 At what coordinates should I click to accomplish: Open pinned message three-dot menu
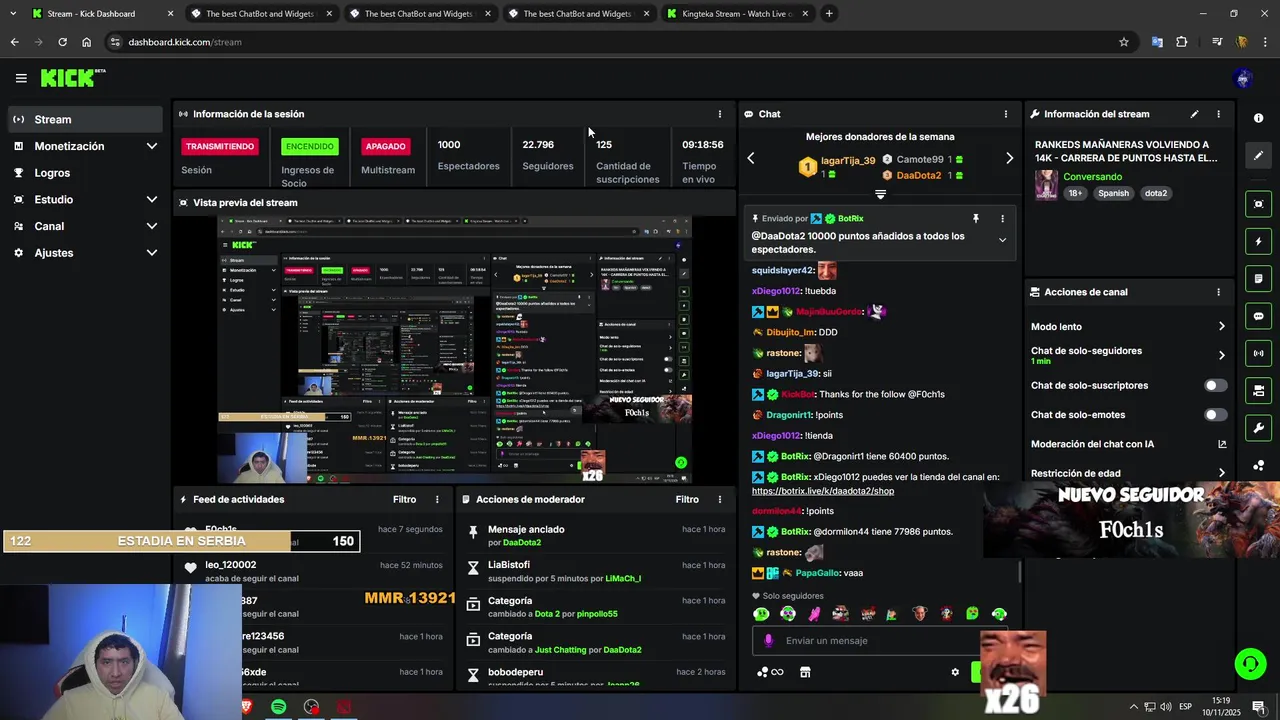tap(1002, 218)
